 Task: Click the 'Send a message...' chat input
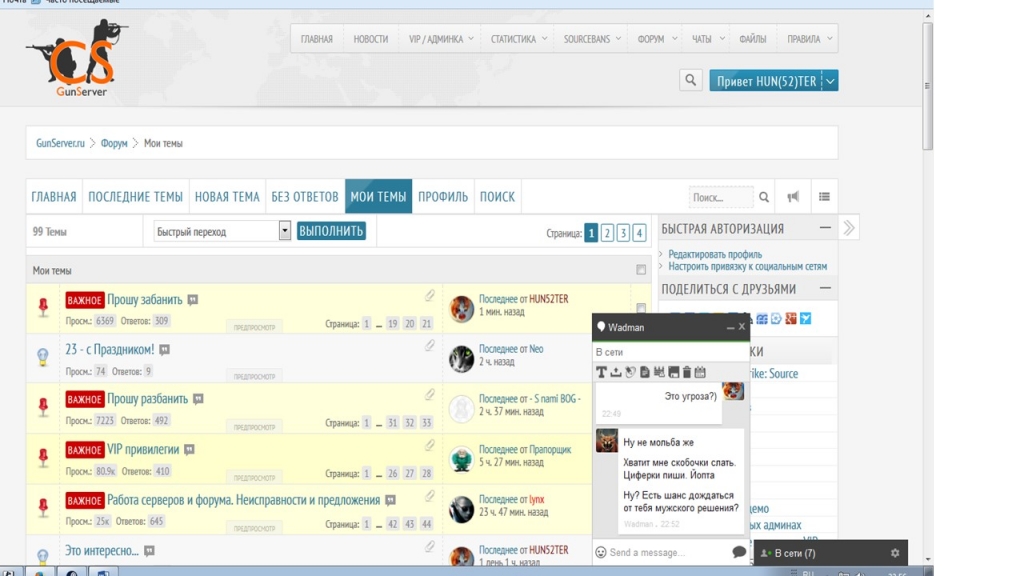point(665,552)
